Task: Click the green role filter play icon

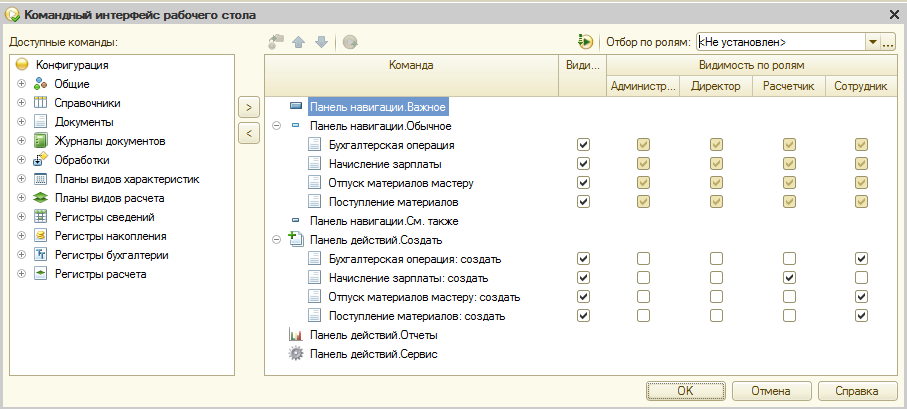Action: 585,42
